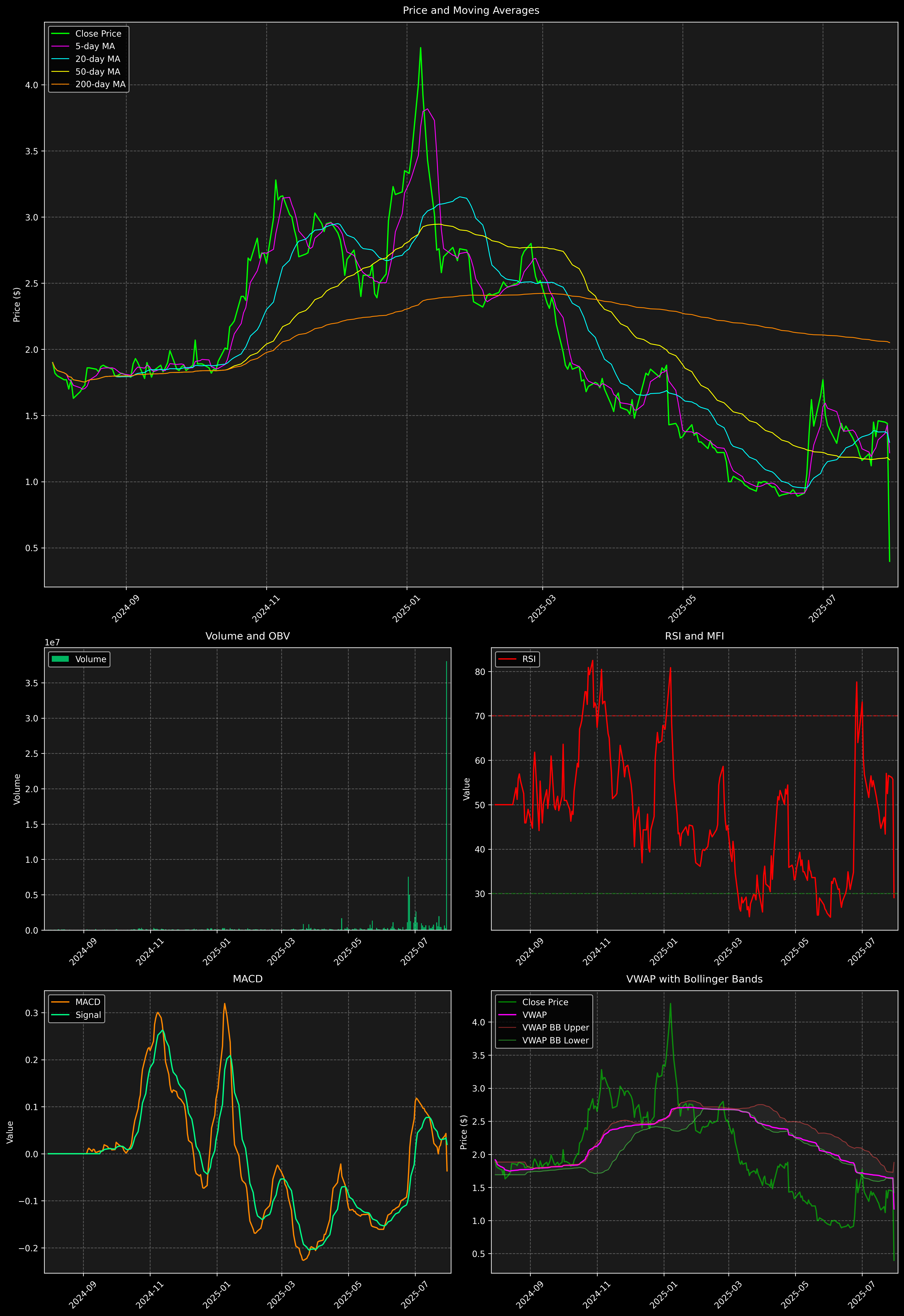Viewport: 904px width, 1316px height.
Task: Click the 'RSI and MFI' chart title
Action: [x=694, y=636]
